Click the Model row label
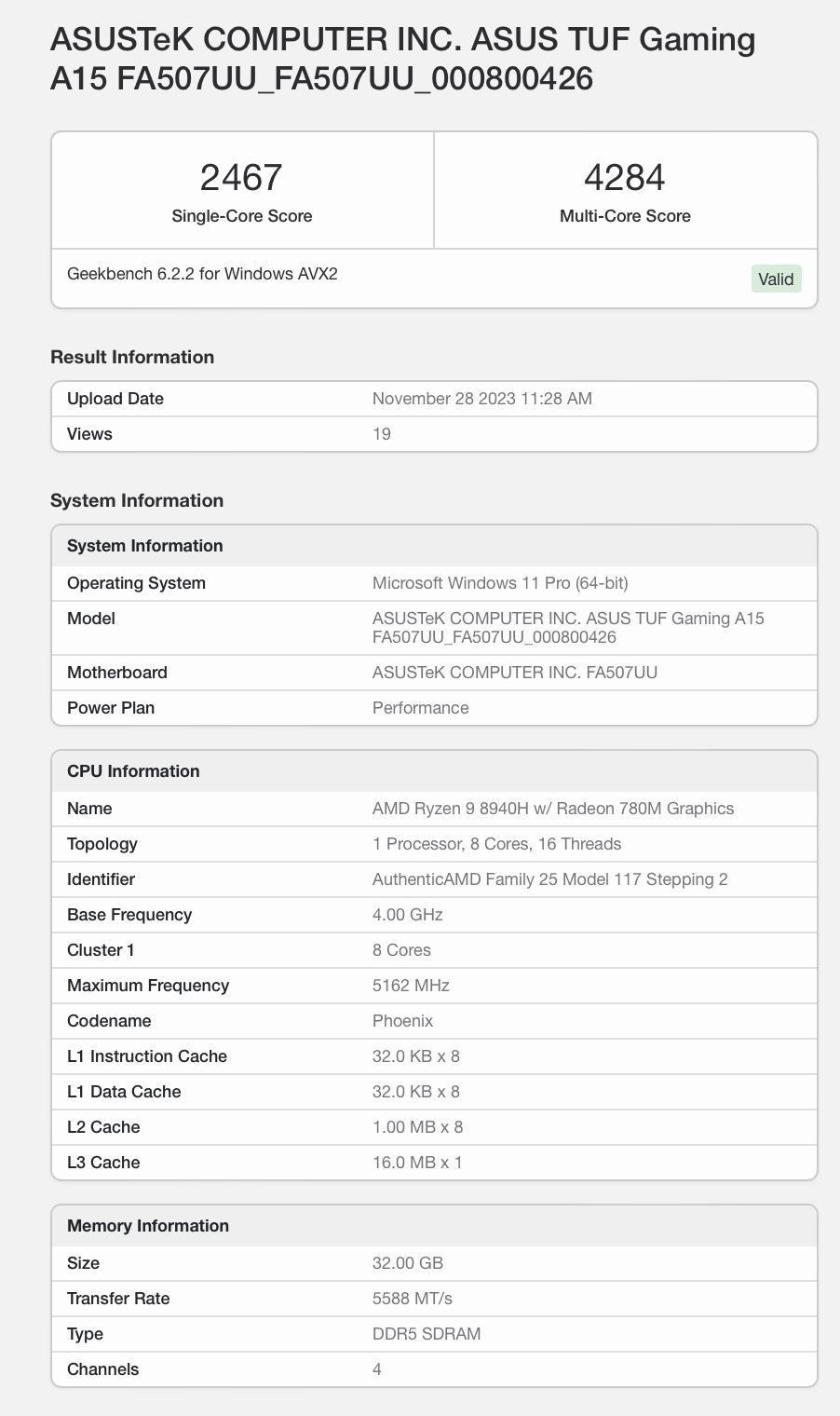 pos(91,619)
